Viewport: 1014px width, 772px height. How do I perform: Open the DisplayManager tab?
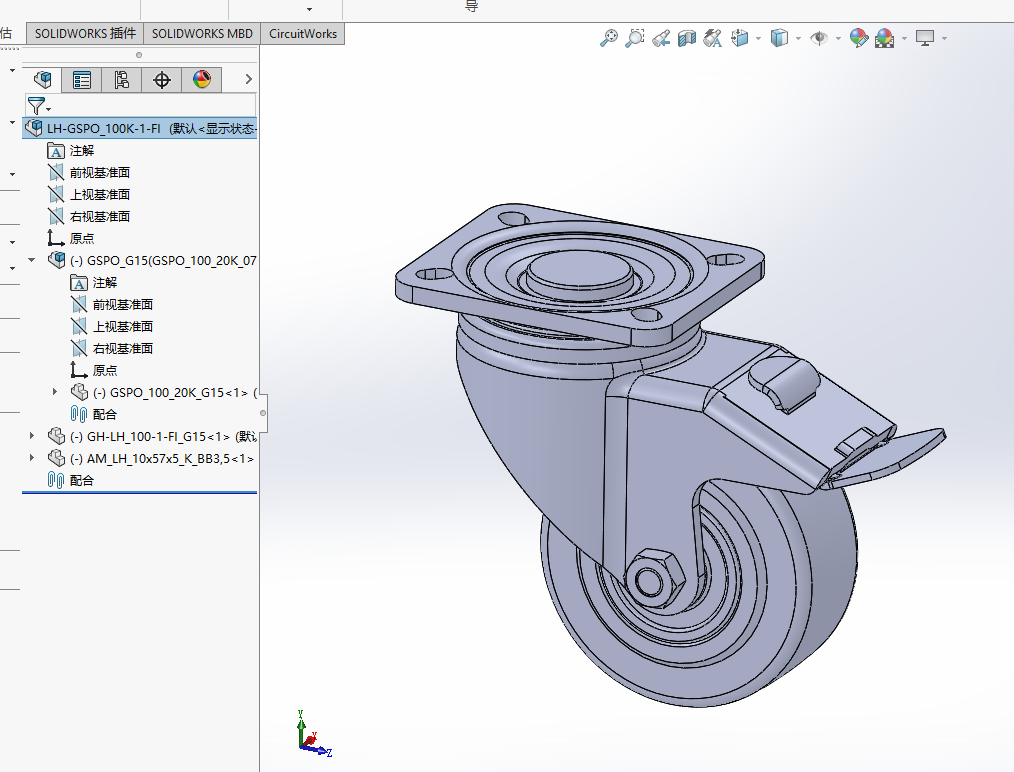[x=202, y=80]
